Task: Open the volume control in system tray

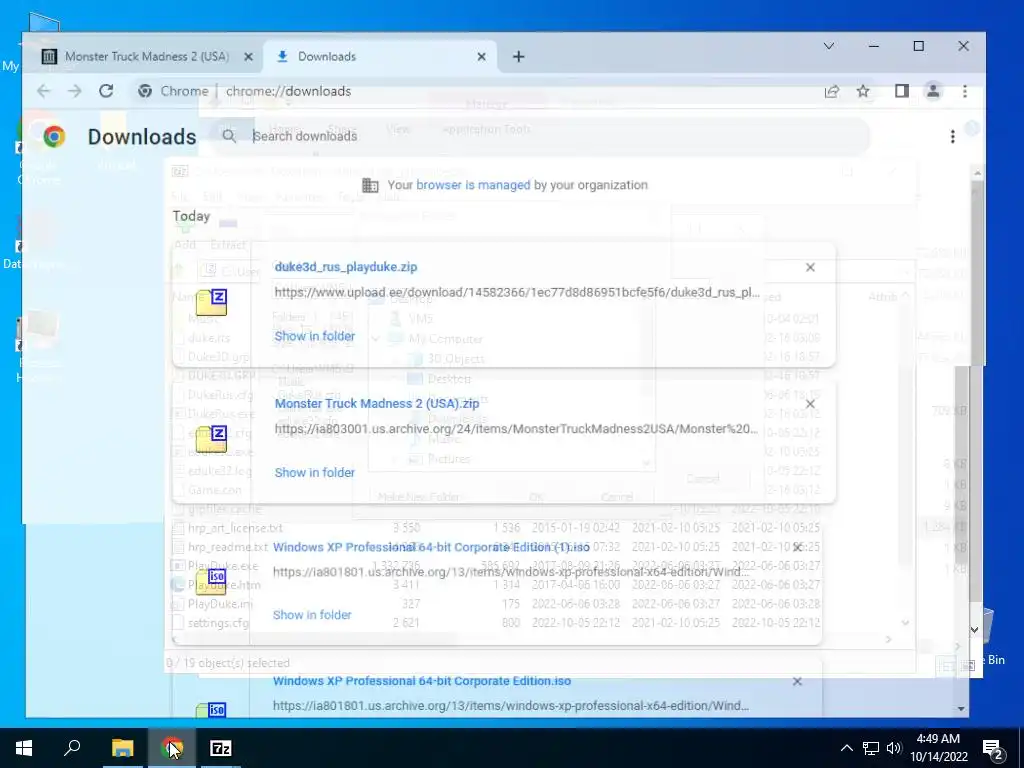Action: pyautogui.click(x=894, y=748)
